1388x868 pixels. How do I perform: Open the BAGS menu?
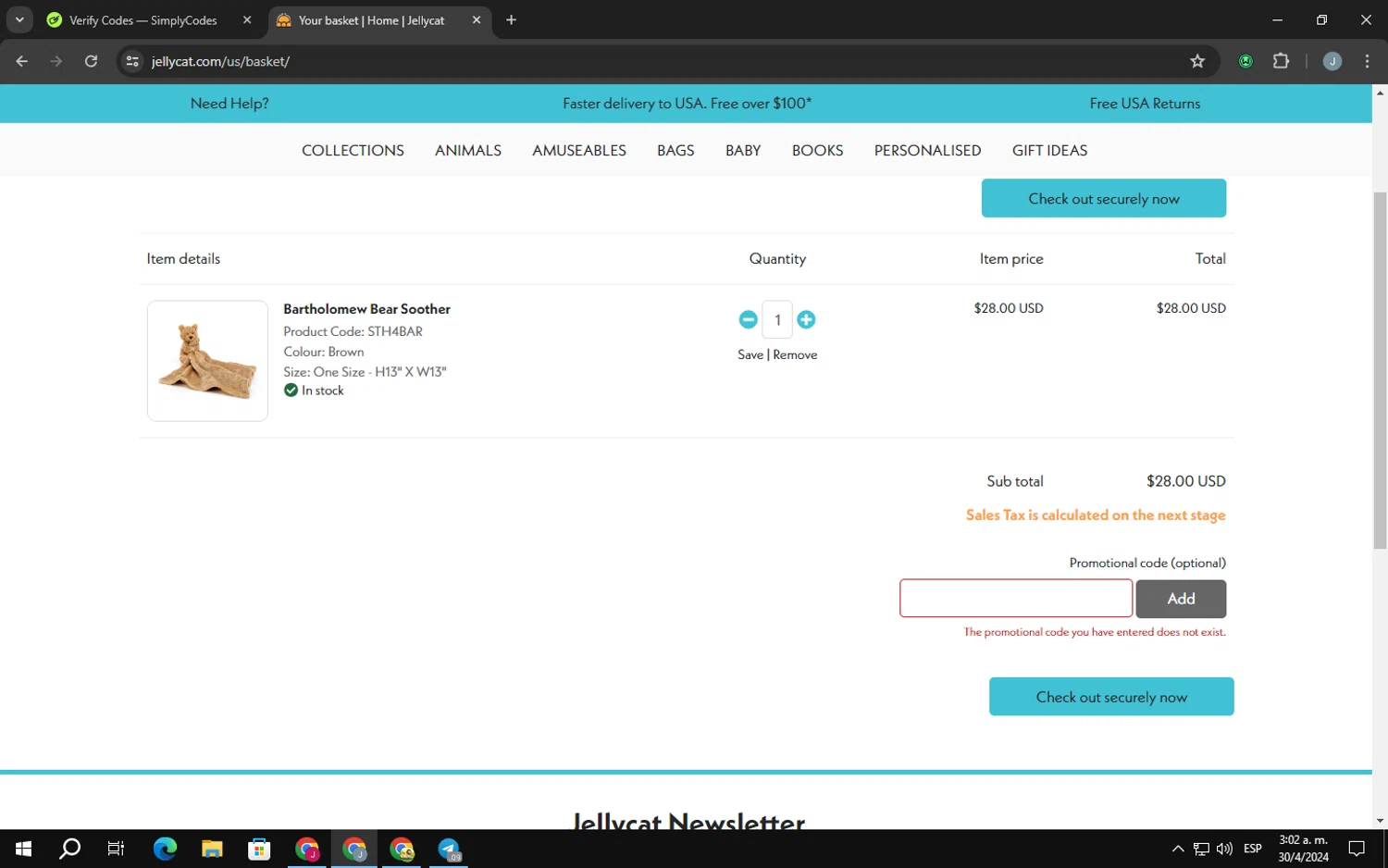[x=675, y=150]
